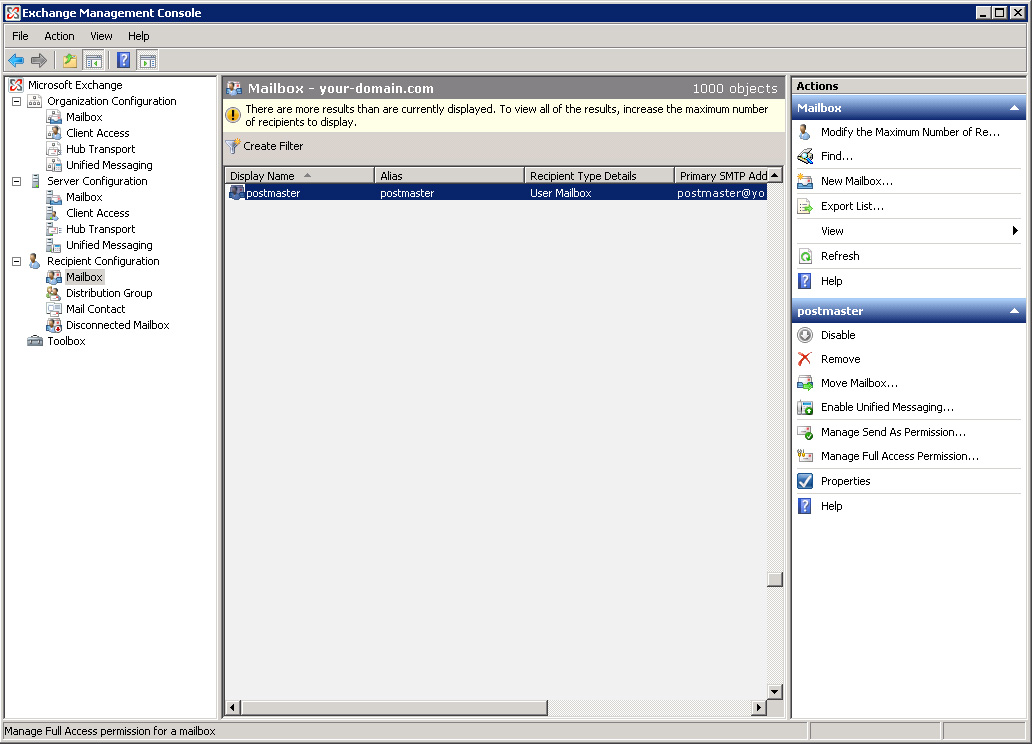Click the Find binoculars icon
This screenshot has width=1032, height=744.
[805, 156]
